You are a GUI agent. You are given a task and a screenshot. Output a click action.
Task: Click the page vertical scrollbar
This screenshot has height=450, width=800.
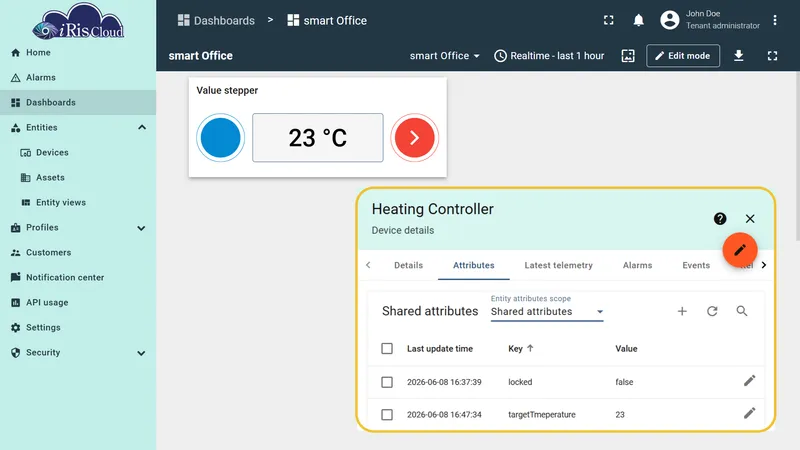(x=797, y=156)
